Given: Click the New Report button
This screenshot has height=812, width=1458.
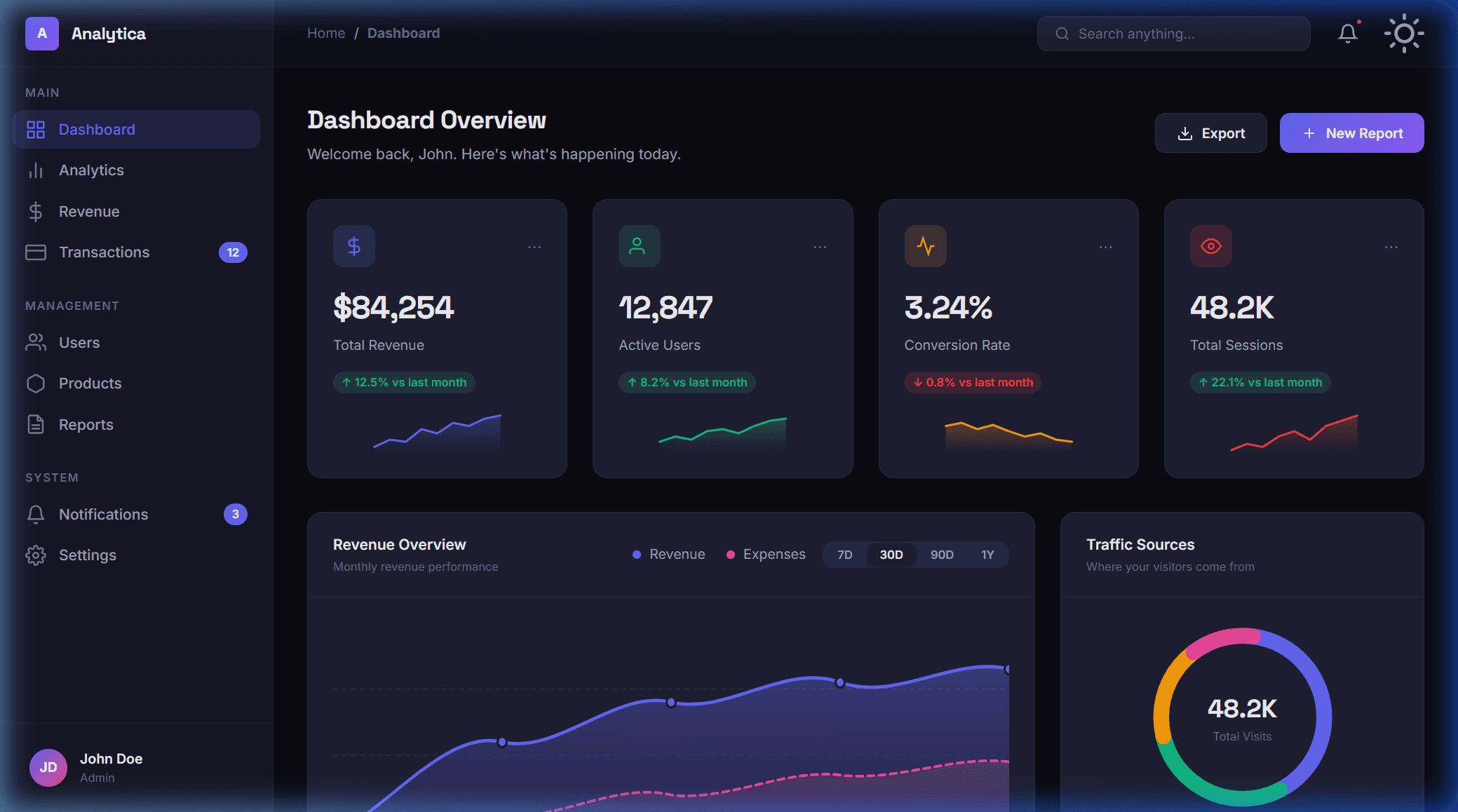Looking at the screenshot, I should click(x=1352, y=133).
